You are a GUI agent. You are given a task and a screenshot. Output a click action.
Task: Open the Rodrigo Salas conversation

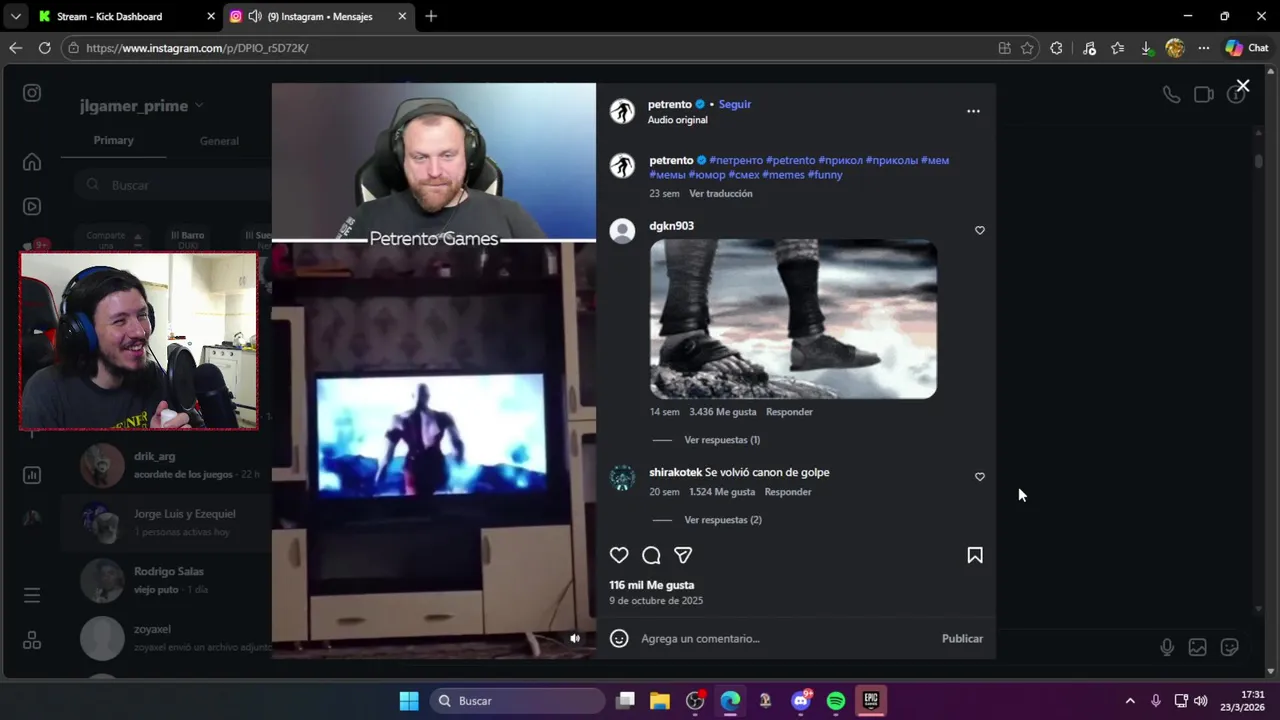[x=165, y=580]
